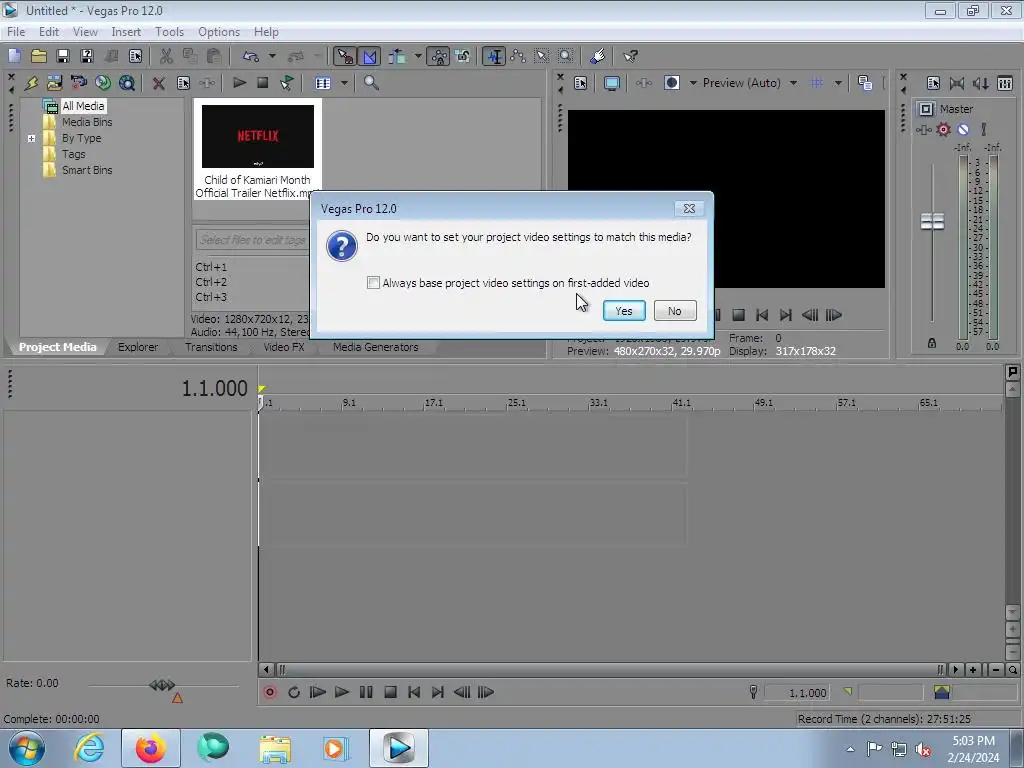The height and width of the screenshot is (768, 1024).
Task: Select the Media Bins folder
Action: pos(87,122)
